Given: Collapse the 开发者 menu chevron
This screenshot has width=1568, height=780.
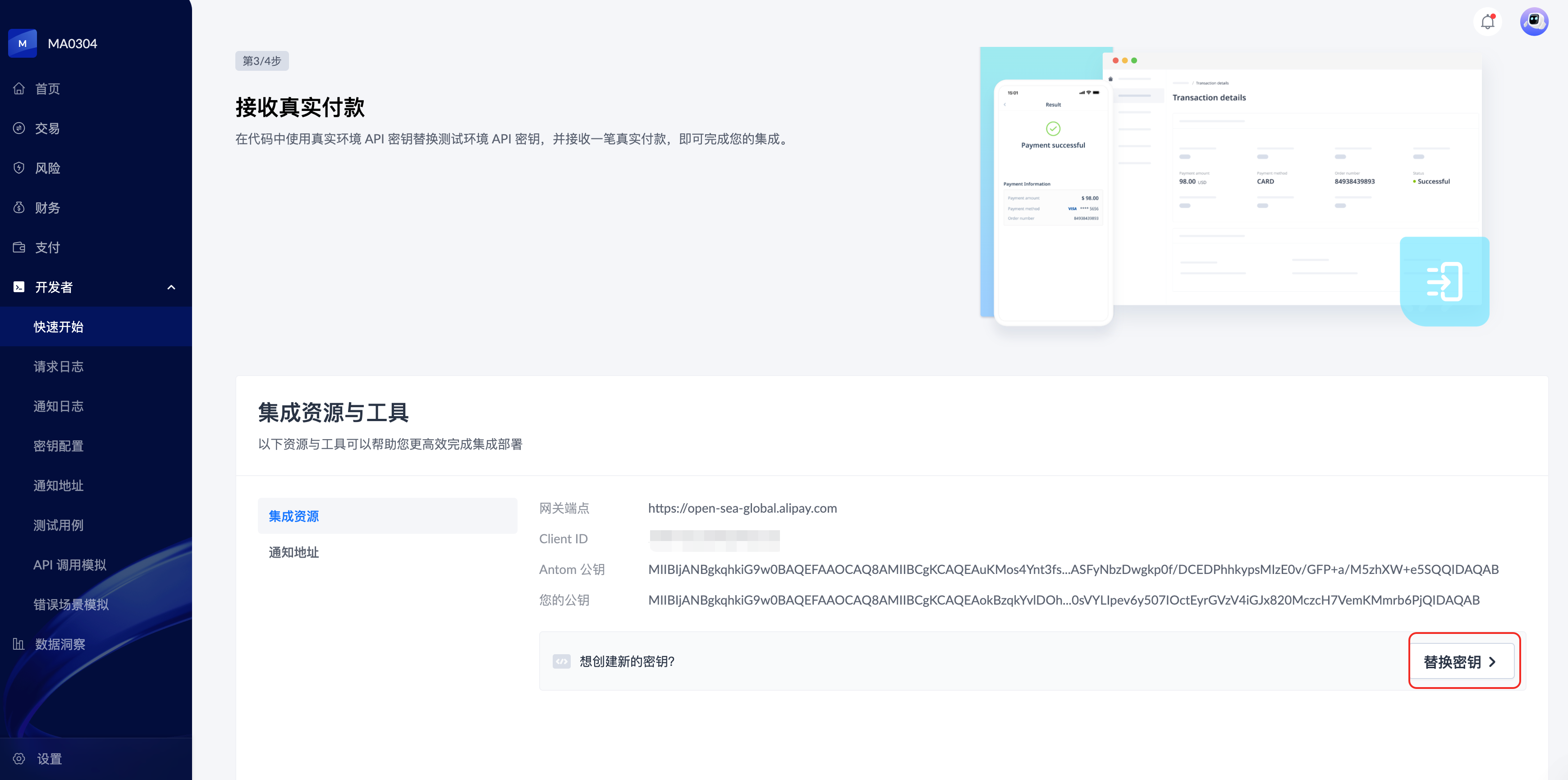Looking at the screenshot, I should pyautogui.click(x=171, y=287).
